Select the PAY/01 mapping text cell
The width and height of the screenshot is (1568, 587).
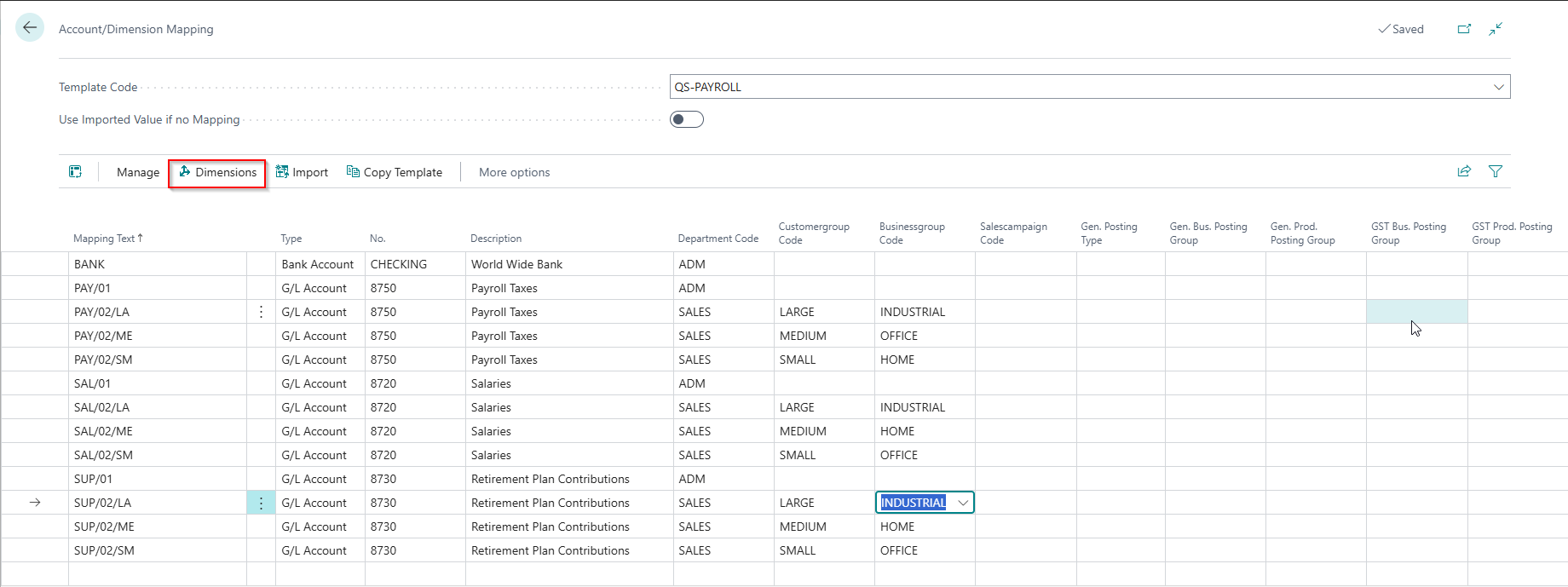tap(157, 288)
